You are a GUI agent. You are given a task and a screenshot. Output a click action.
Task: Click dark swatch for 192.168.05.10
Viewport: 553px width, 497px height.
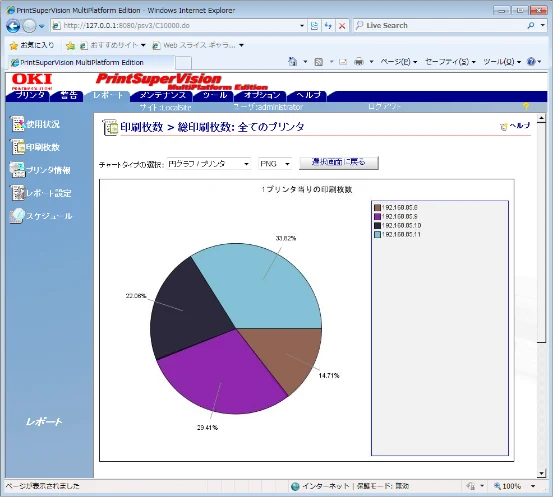point(377,226)
